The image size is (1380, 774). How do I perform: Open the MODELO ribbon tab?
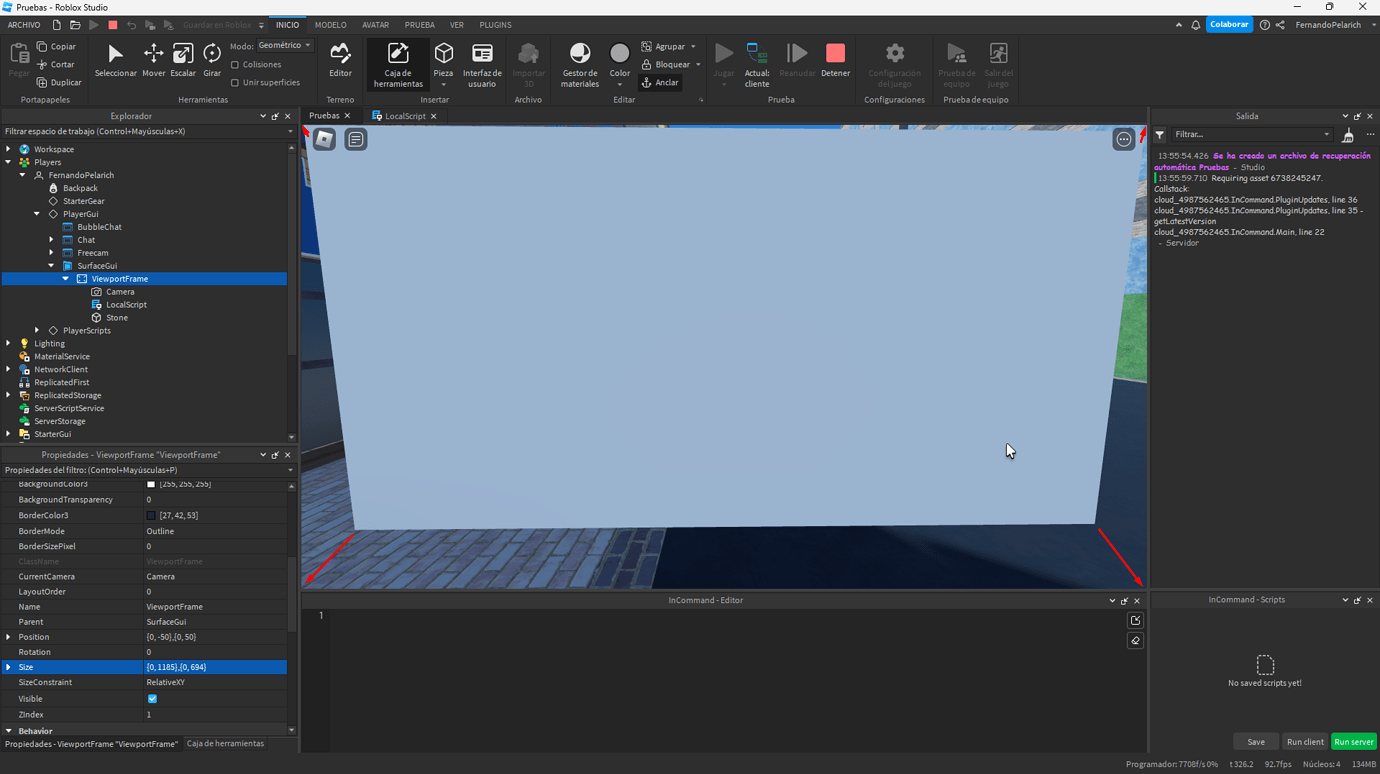click(x=331, y=25)
